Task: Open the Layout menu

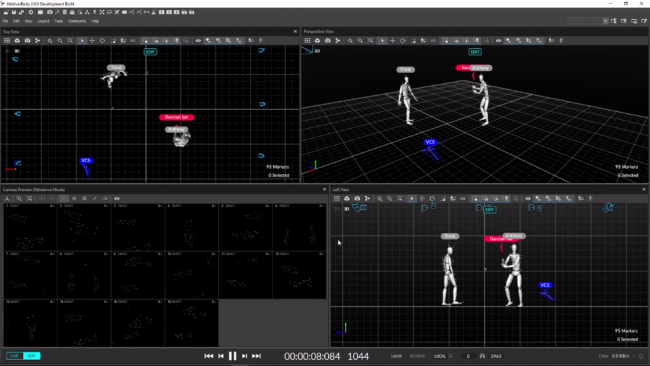Action: click(43, 21)
